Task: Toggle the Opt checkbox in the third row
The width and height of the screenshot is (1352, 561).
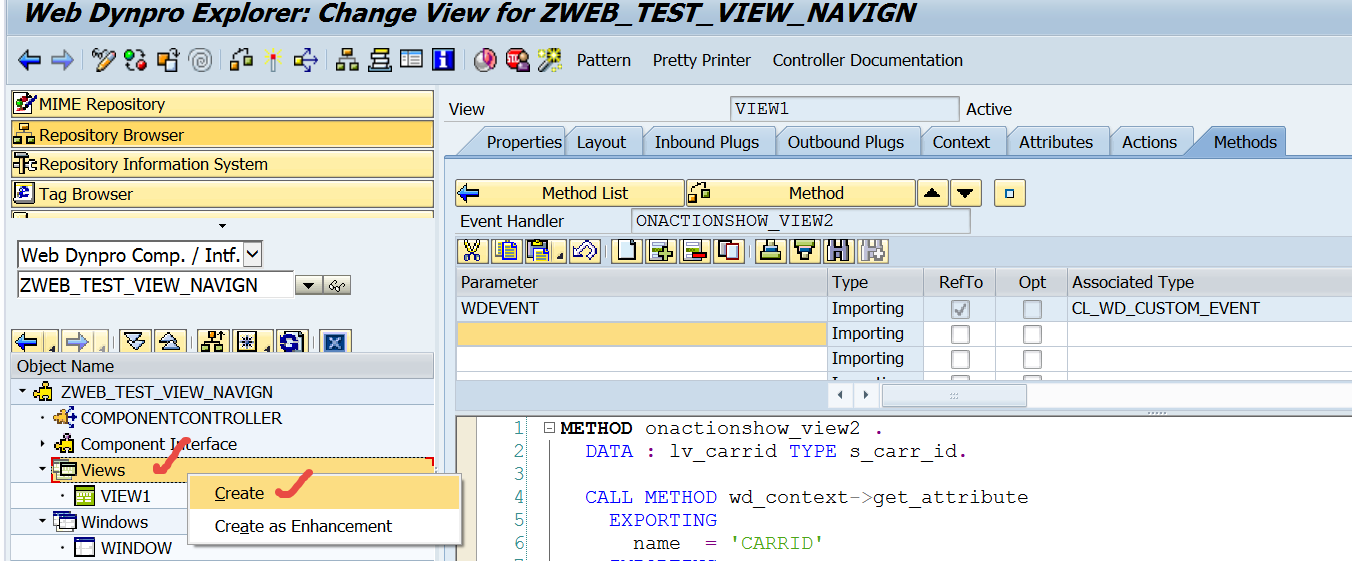Action: [x=1032, y=359]
